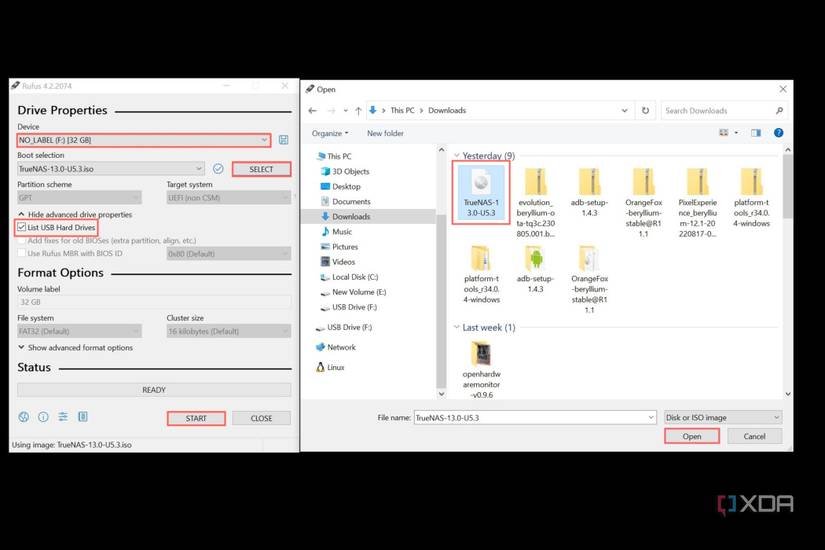Open Rufus language globe icon
This screenshot has height=550, width=825.
click(24, 417)
